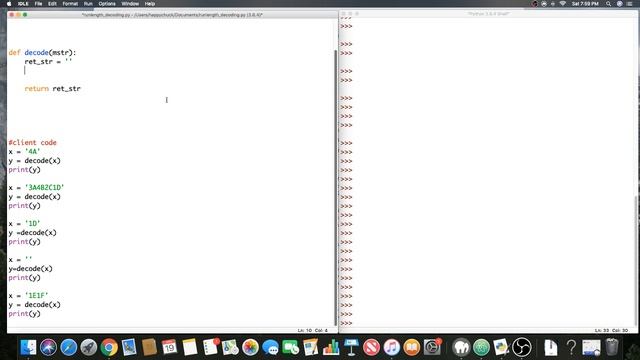The width and height of the screenshot is (640, 360).
Task: Open the Window menu
Action: [130, 4]
